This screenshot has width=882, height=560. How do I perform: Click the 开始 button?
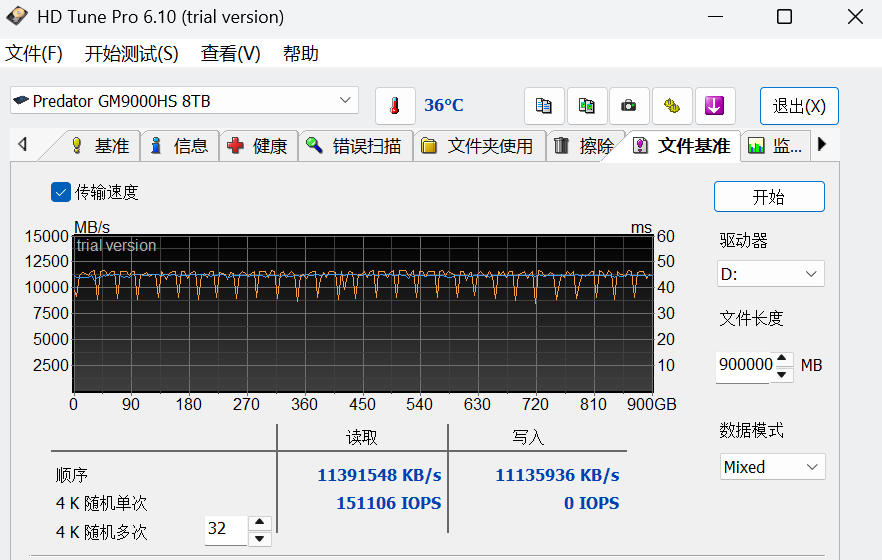(769, 197)
